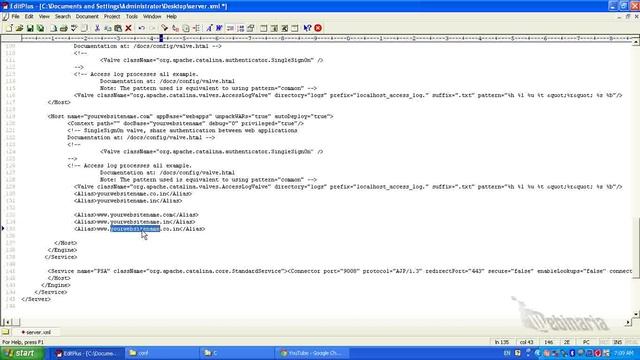Click the Redo arrow icon
640x360 pixels.
[x=152, y=28]
